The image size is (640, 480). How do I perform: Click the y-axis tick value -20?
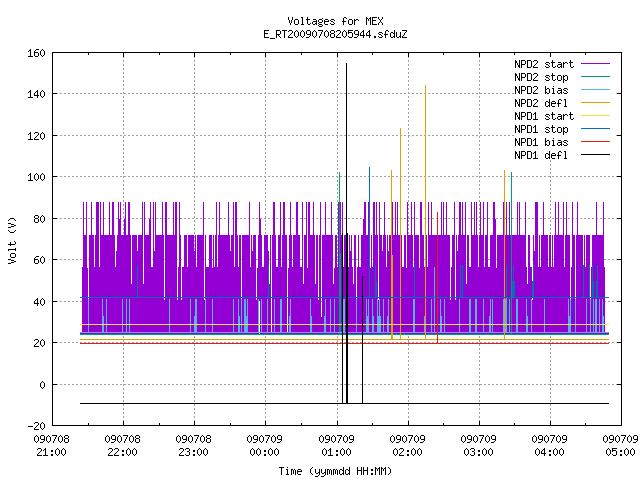point(36,426)
